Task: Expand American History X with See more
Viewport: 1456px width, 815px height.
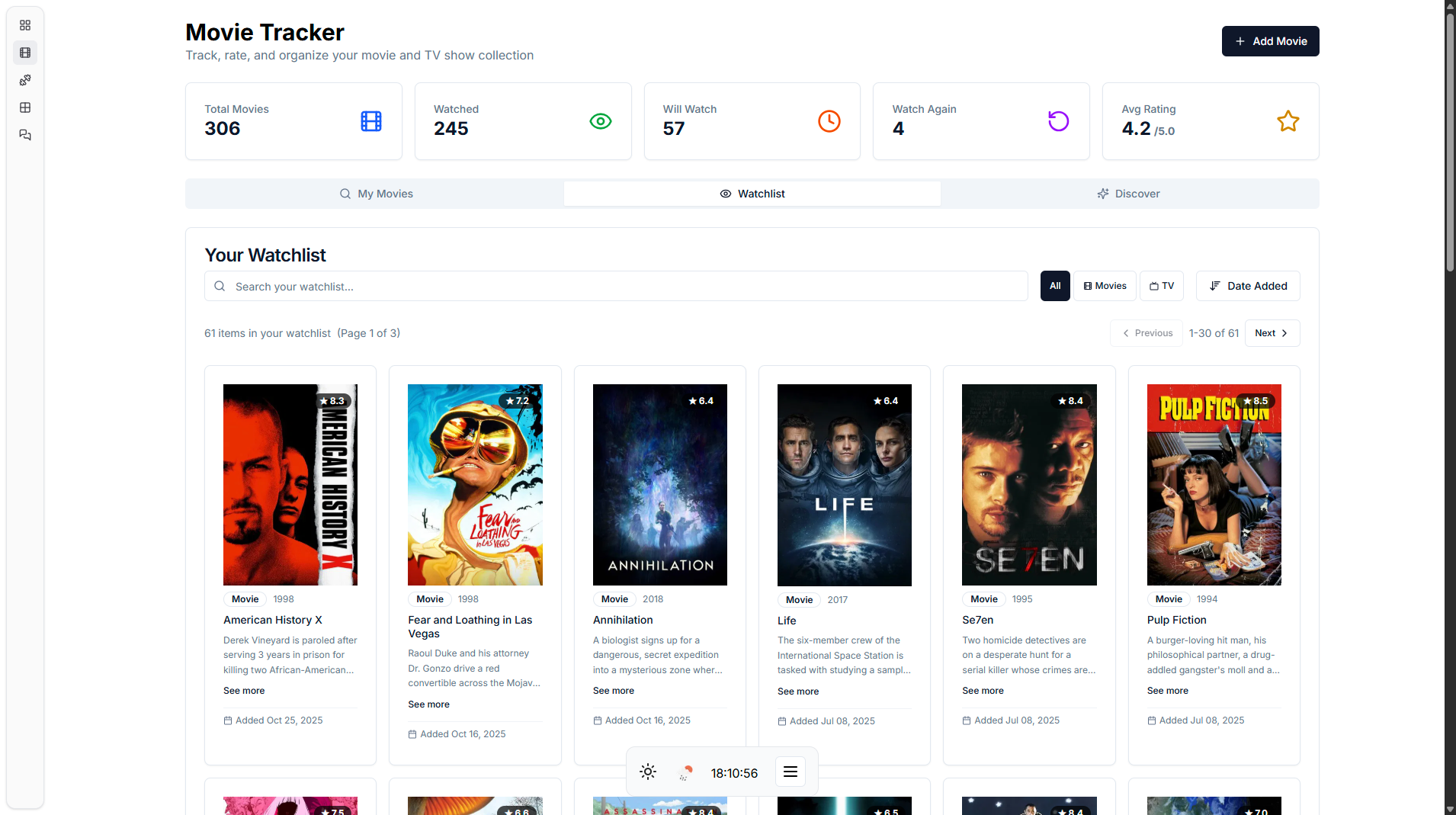Action: 243,691
